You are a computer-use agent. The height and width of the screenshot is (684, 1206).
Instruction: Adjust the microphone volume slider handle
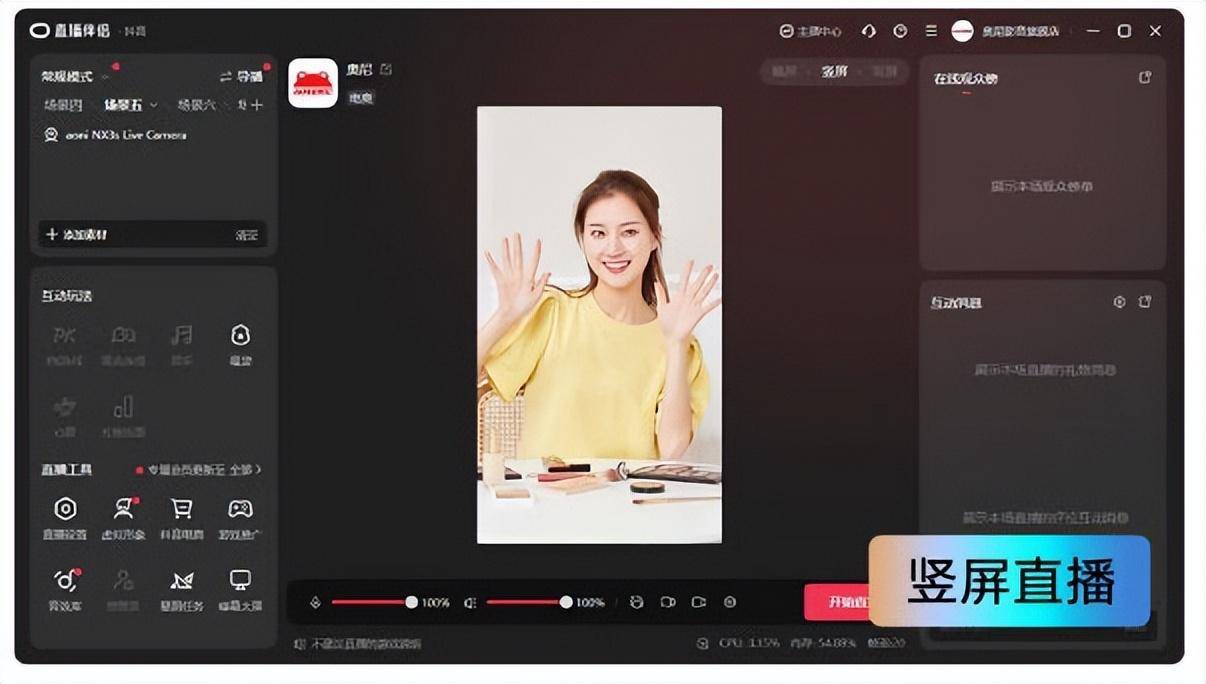pyautogui.click(x=411, y=603)
